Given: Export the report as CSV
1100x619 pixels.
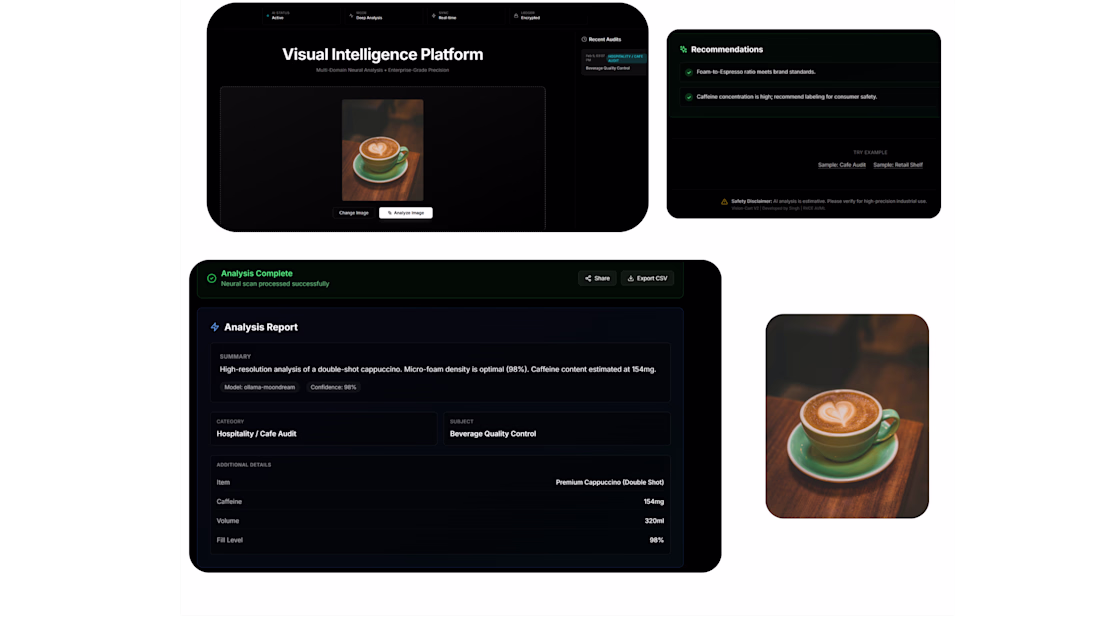Looking at the screenshot, I should click(x=647, y=279).
